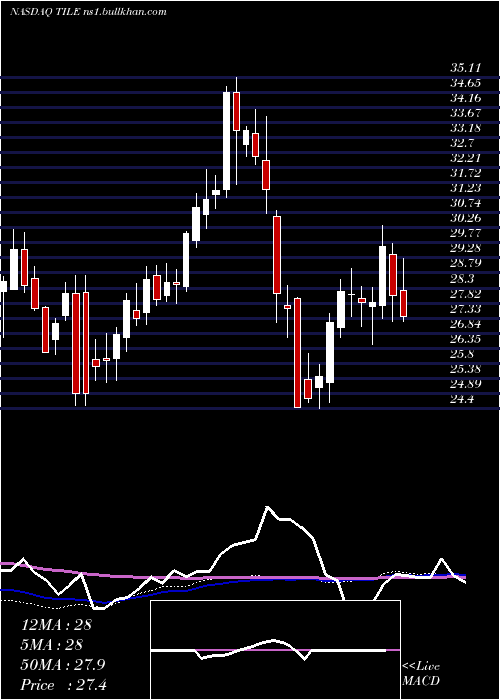Click the 50MA : 27.9 readout
Image resolution: width=500 pixels, height=700 pixels.
point(63,665)
